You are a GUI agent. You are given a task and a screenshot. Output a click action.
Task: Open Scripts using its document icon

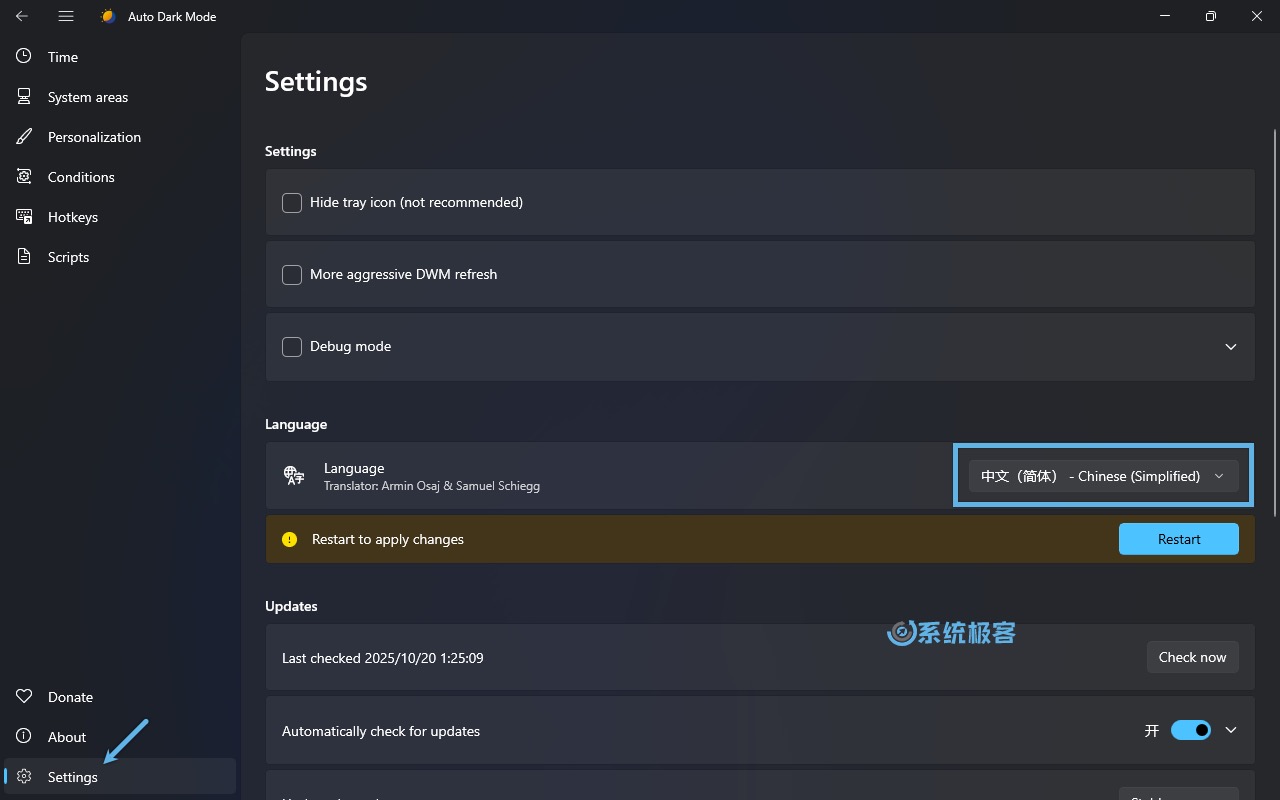coord(24,257)
